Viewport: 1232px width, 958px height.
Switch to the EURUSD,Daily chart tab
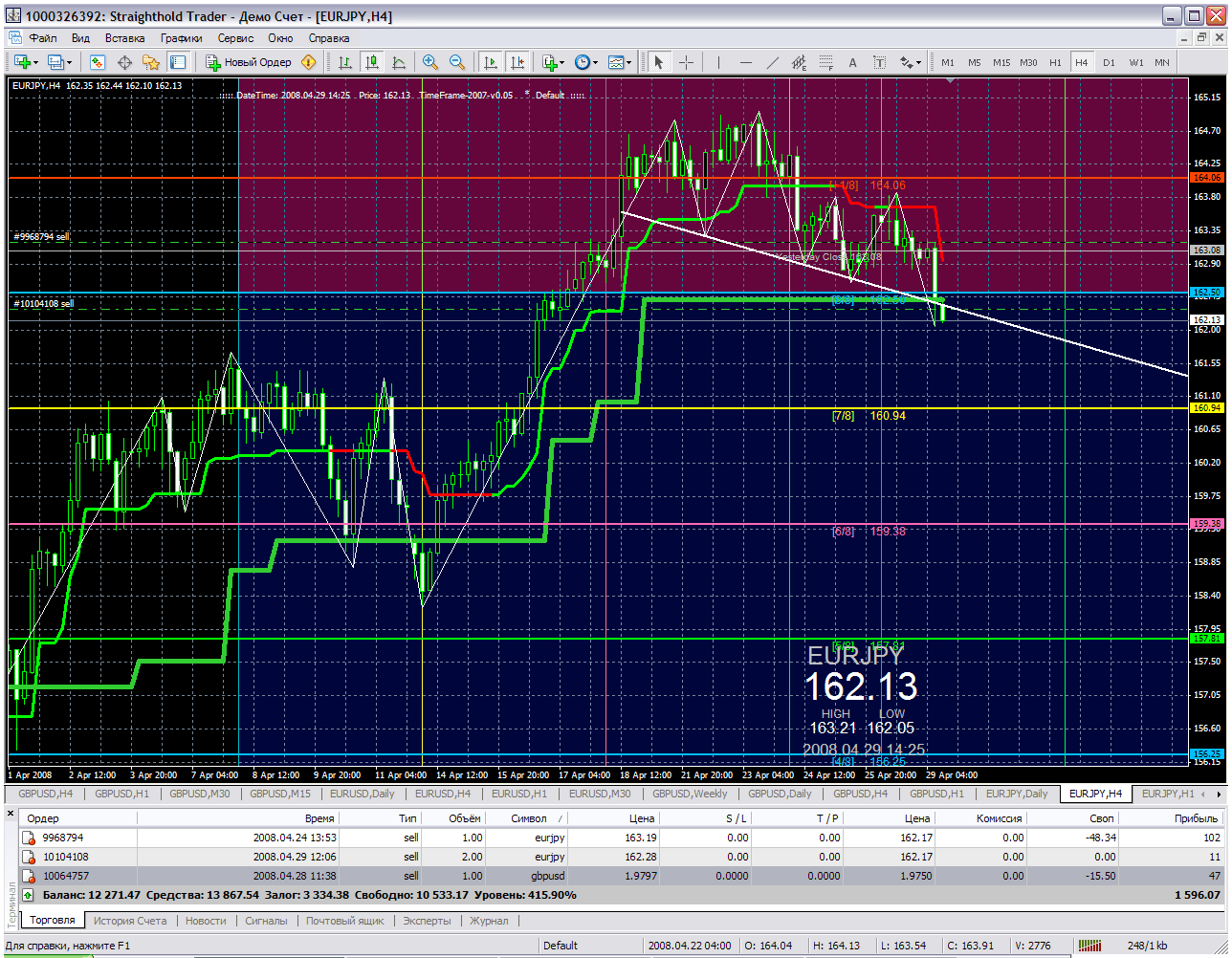click(x=363, y=794)
